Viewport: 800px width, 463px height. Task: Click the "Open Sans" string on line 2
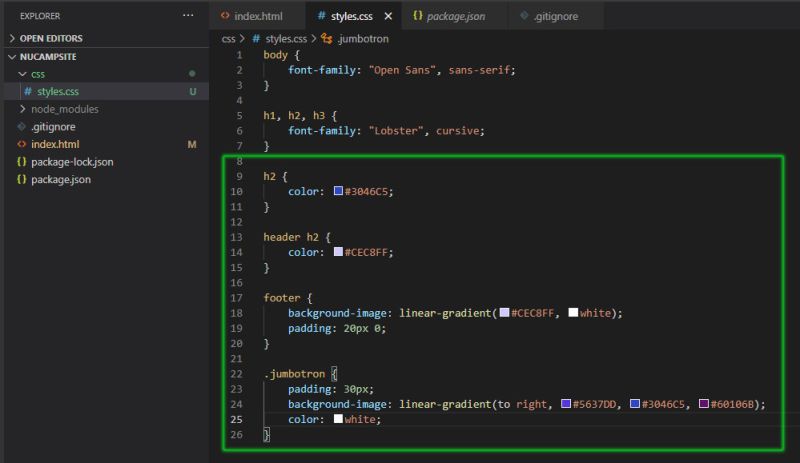pyautogui.click(x=403, y=70)
